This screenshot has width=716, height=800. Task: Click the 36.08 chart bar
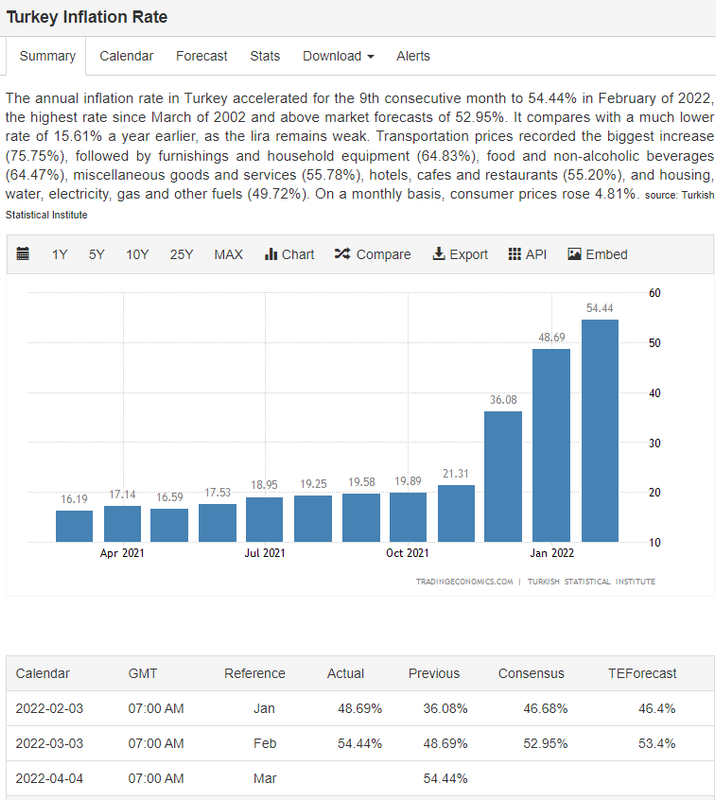click(x=503, y=477)
